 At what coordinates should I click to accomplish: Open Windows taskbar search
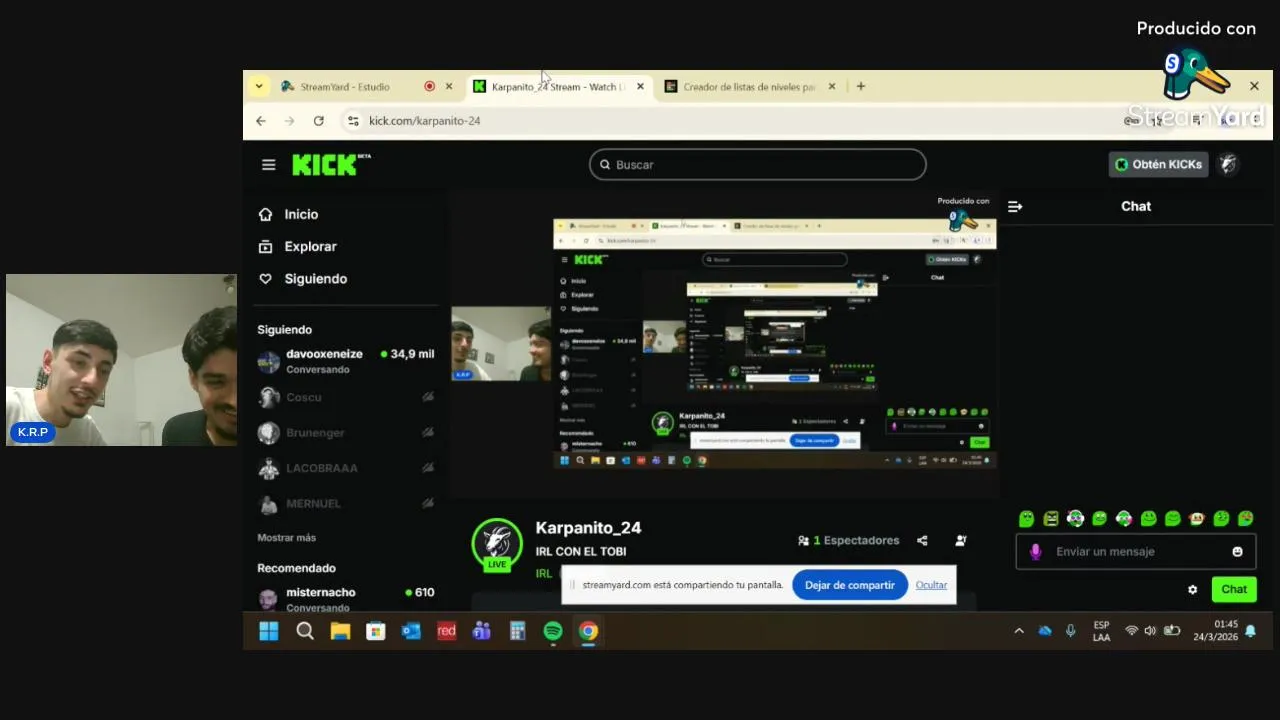[x=305, y=631]
